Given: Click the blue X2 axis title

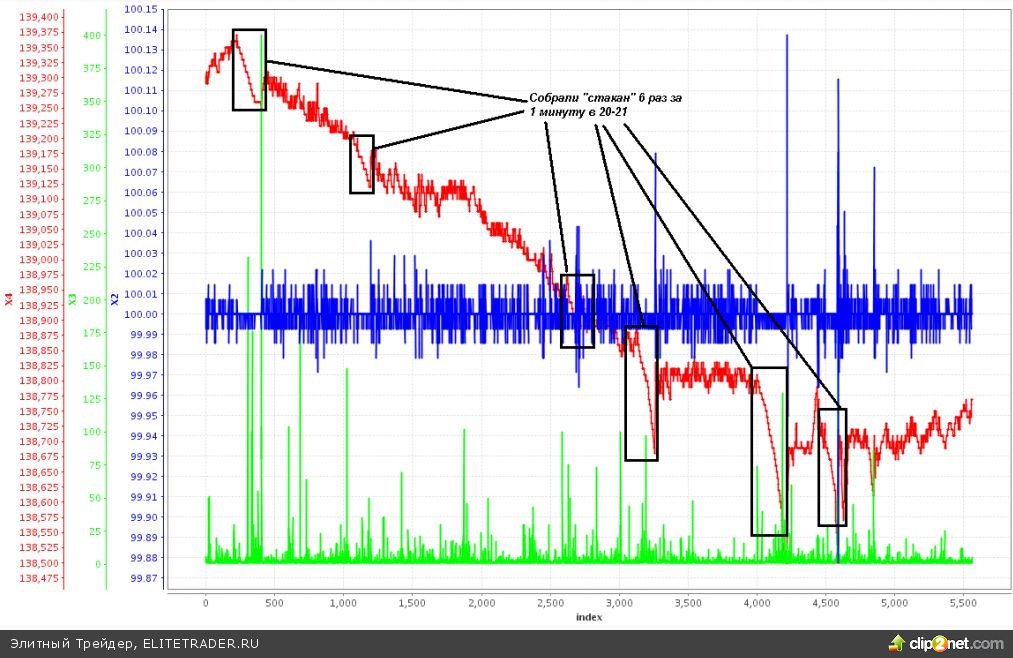Looking at the screenshot, I should click(114, 299).
